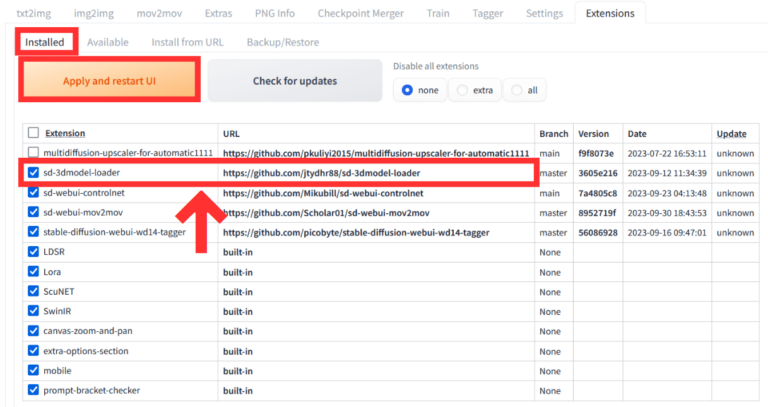Select the Available sub-tab
The height and width of the screenshot is (407, 768).
pyautogui.click(x=108, y=42)
